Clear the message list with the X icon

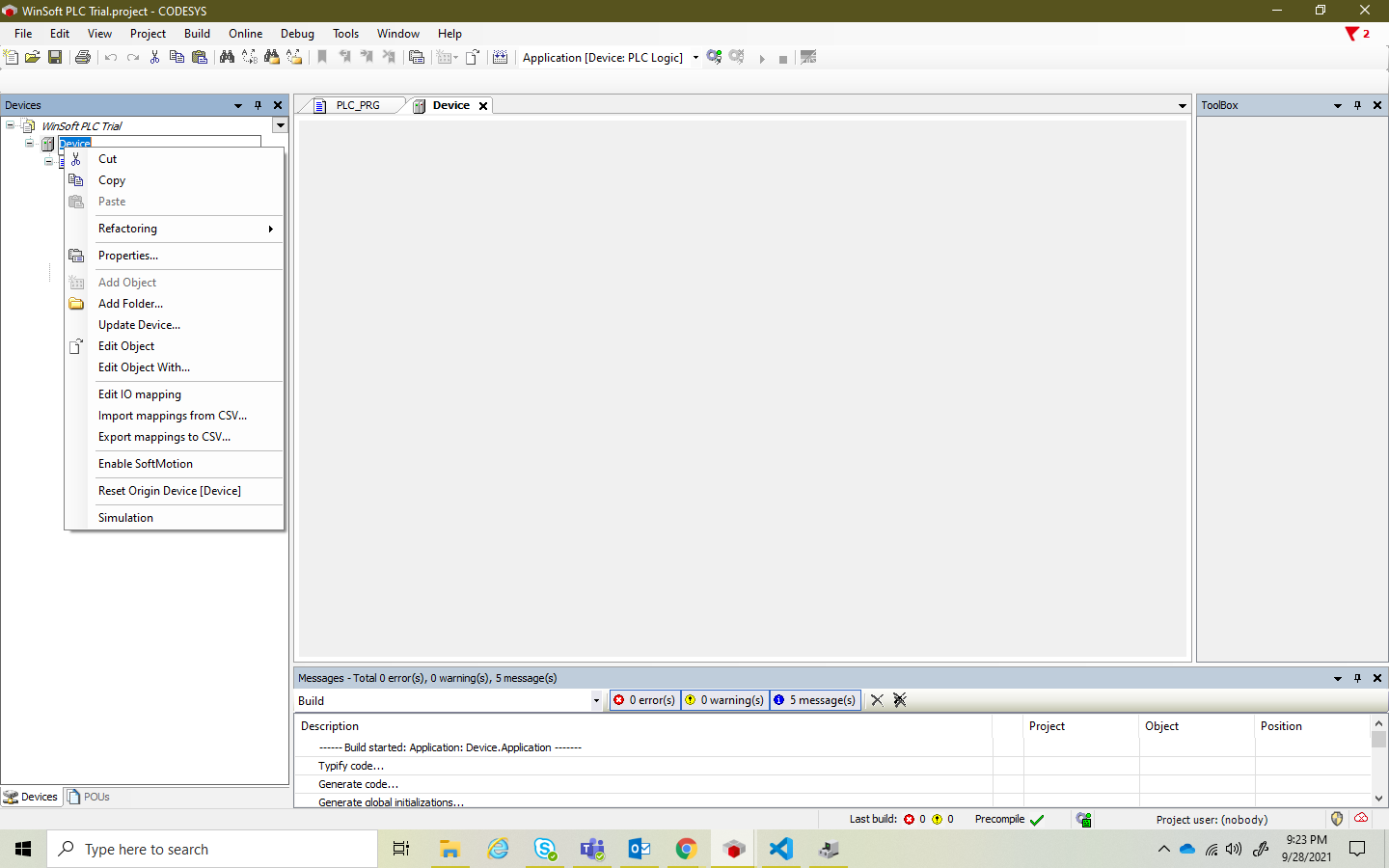[x=877, y=700]
